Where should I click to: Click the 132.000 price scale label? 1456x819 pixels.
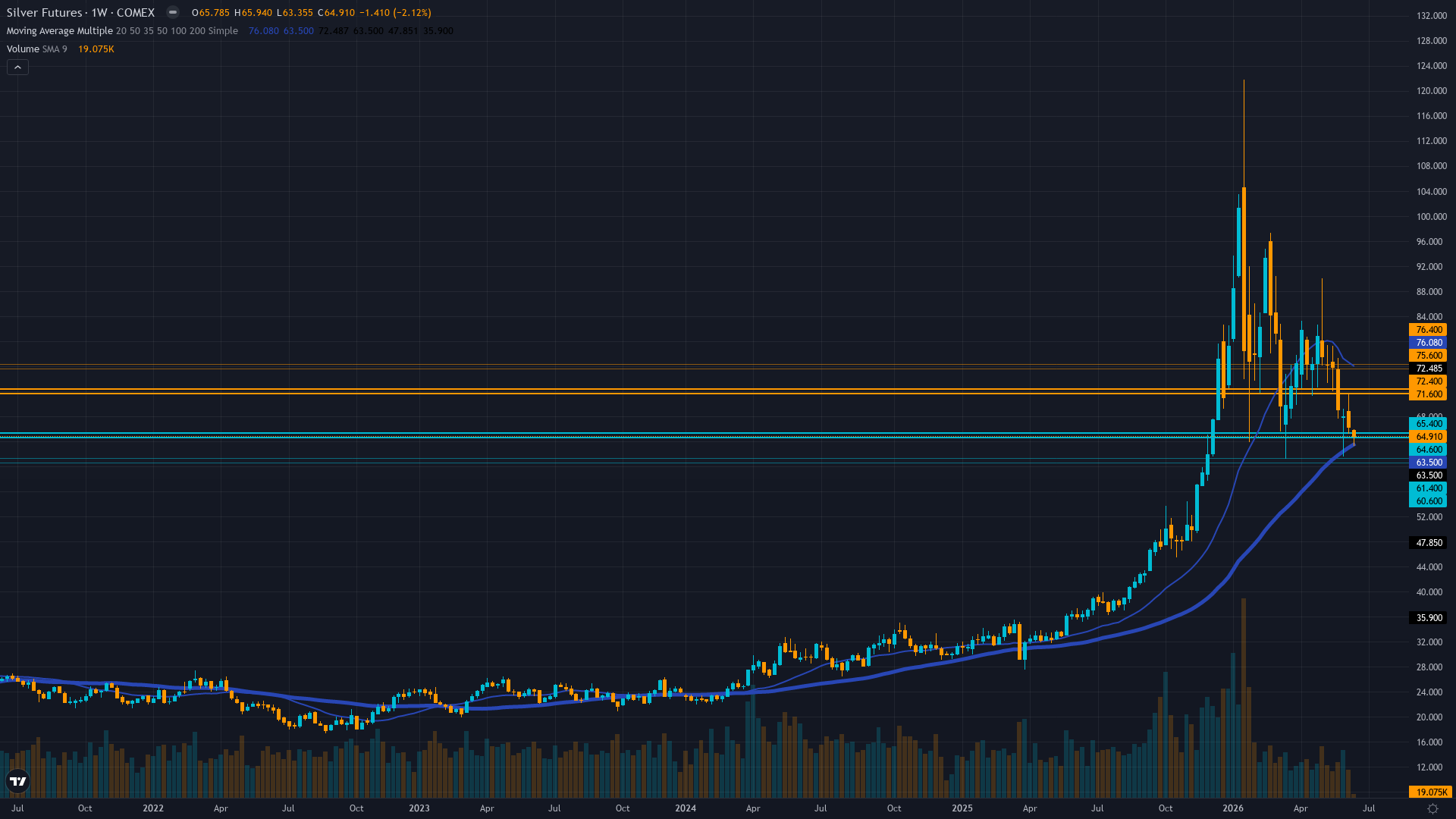pos(1431,16)
